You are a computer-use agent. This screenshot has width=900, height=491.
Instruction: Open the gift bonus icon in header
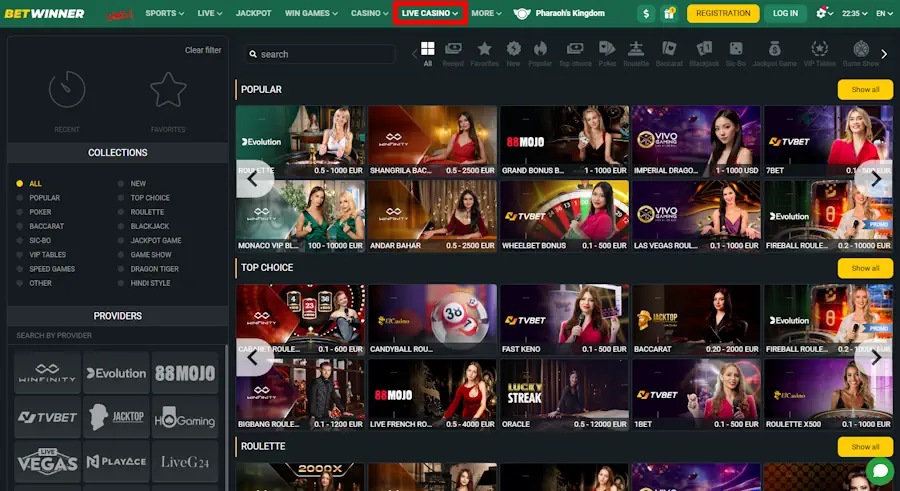pos(669,13)
